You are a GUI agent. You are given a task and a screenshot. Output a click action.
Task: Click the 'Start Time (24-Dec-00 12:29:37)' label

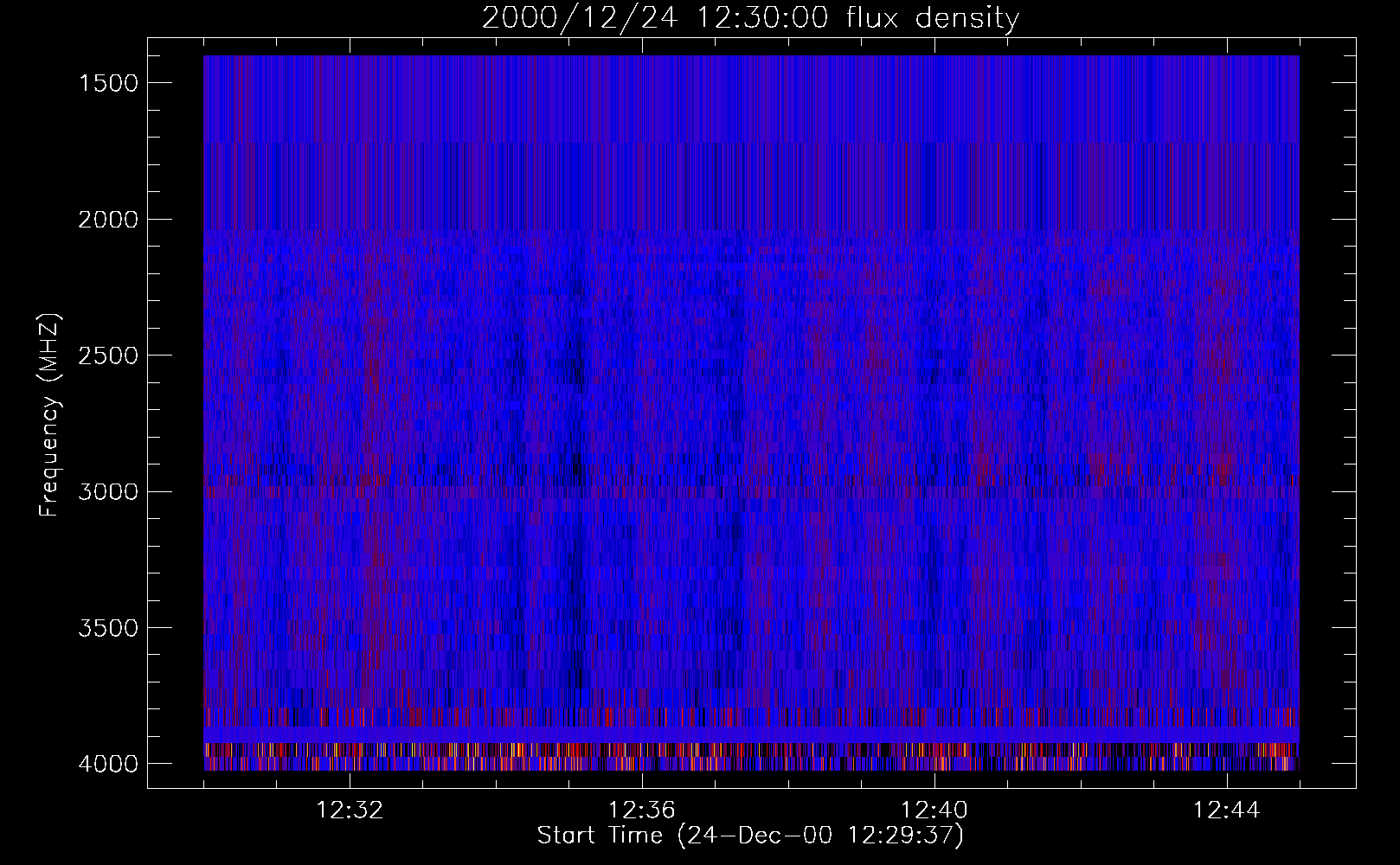750,836
